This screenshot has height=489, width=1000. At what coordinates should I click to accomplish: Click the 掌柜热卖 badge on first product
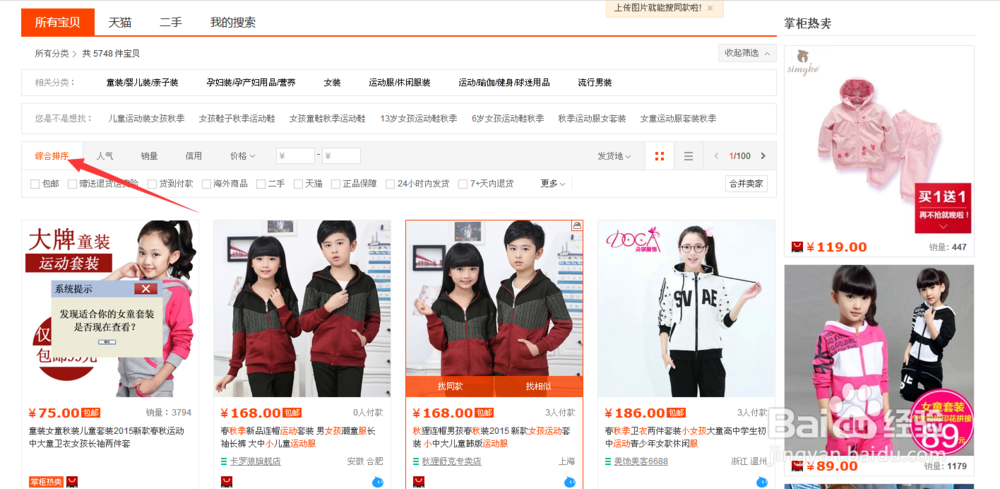[46, 482]
